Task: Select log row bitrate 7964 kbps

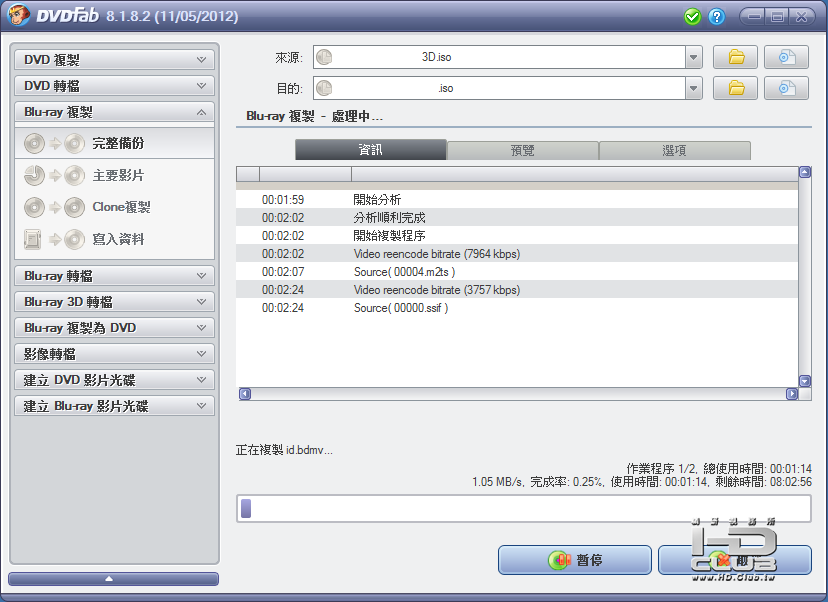Action: point(517,254)
